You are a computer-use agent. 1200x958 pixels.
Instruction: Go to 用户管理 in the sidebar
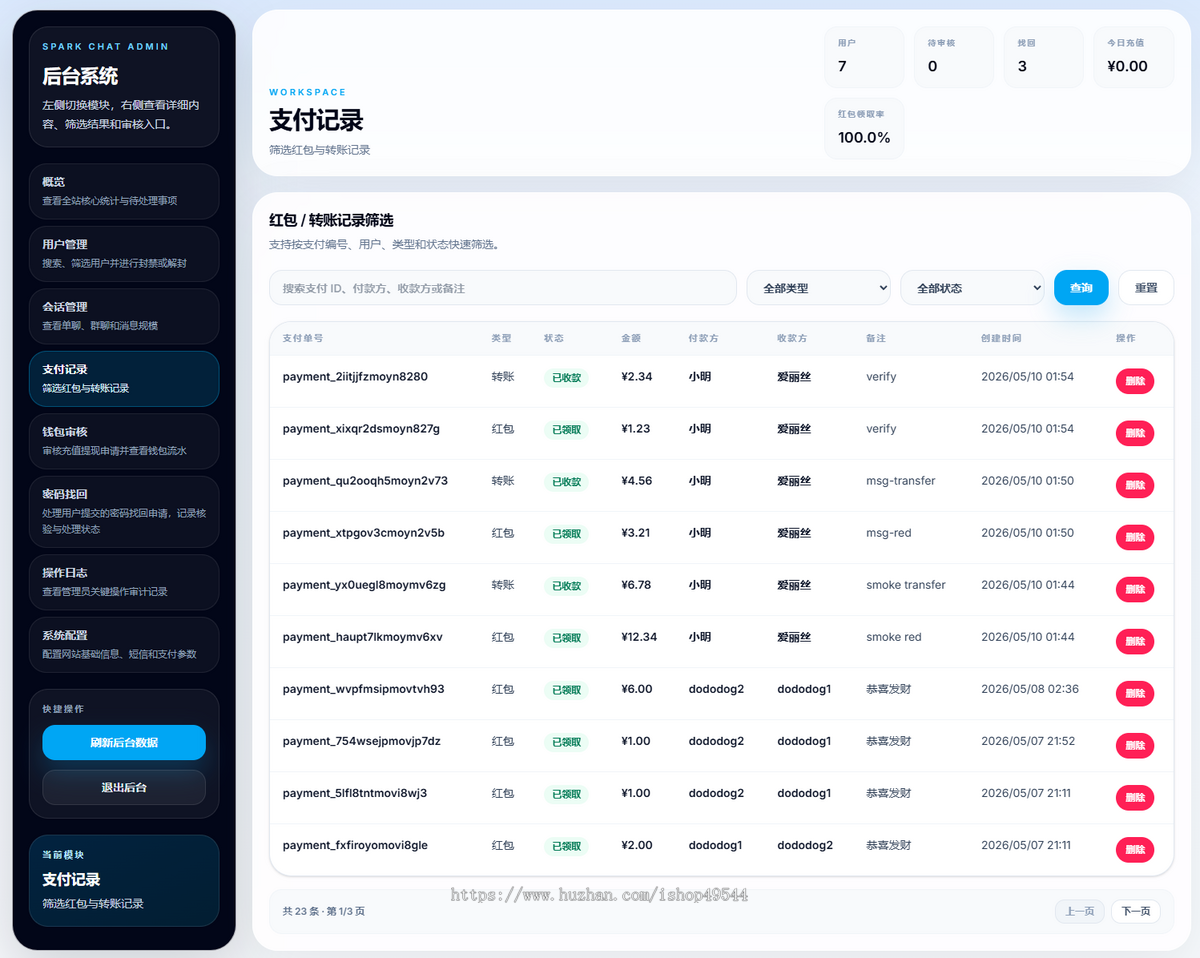[x=124, y=254]
